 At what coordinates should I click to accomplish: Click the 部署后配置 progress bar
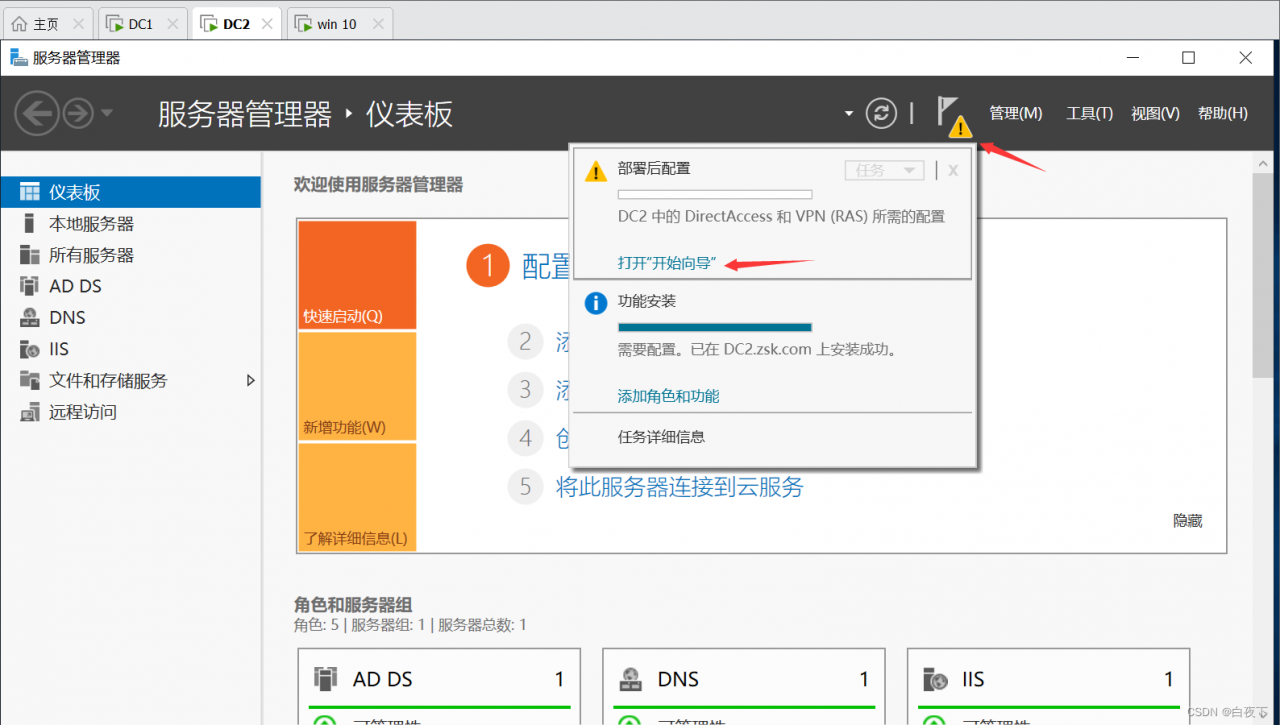click(715, 194)
